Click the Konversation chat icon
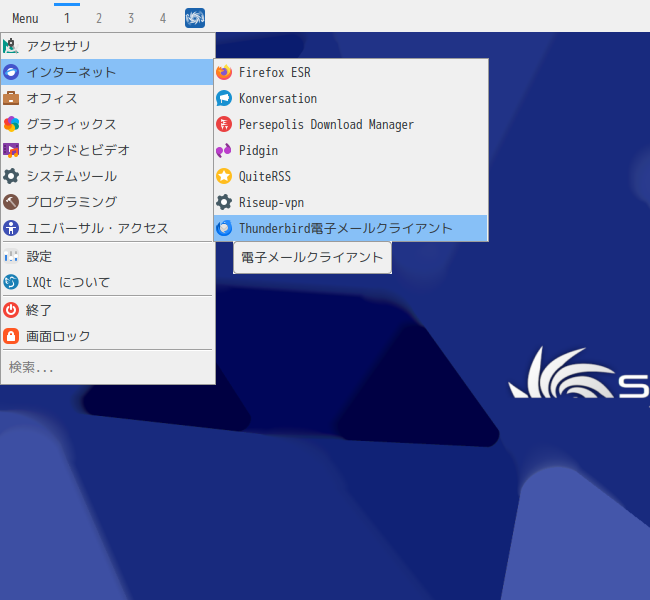 click(x=224, y=98)
